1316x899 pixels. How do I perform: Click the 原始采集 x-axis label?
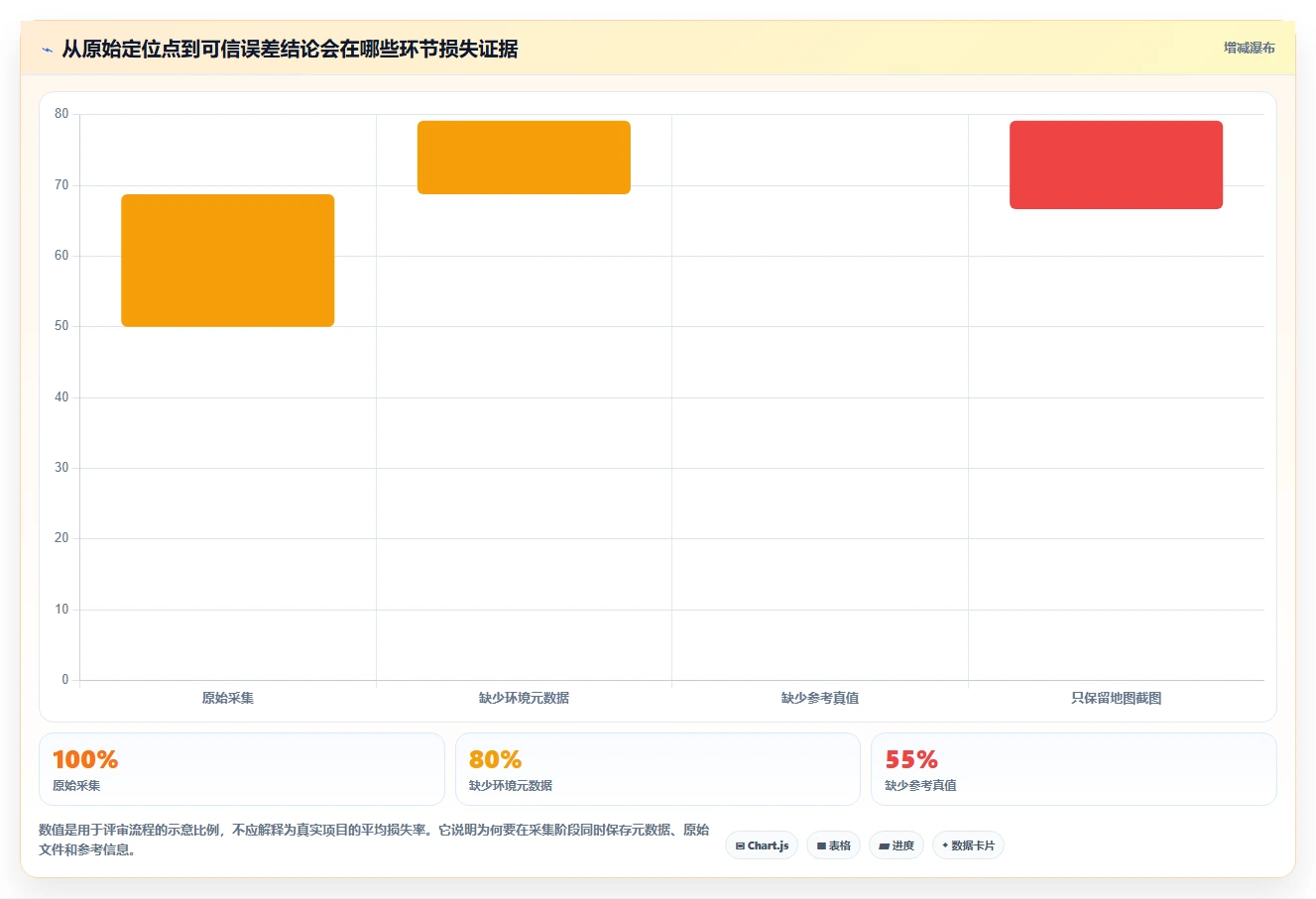(228, 698)
